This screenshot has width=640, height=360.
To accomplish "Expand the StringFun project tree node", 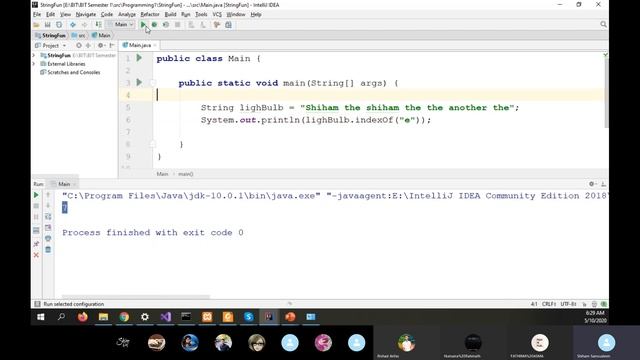I will click(x=34, y=55).
